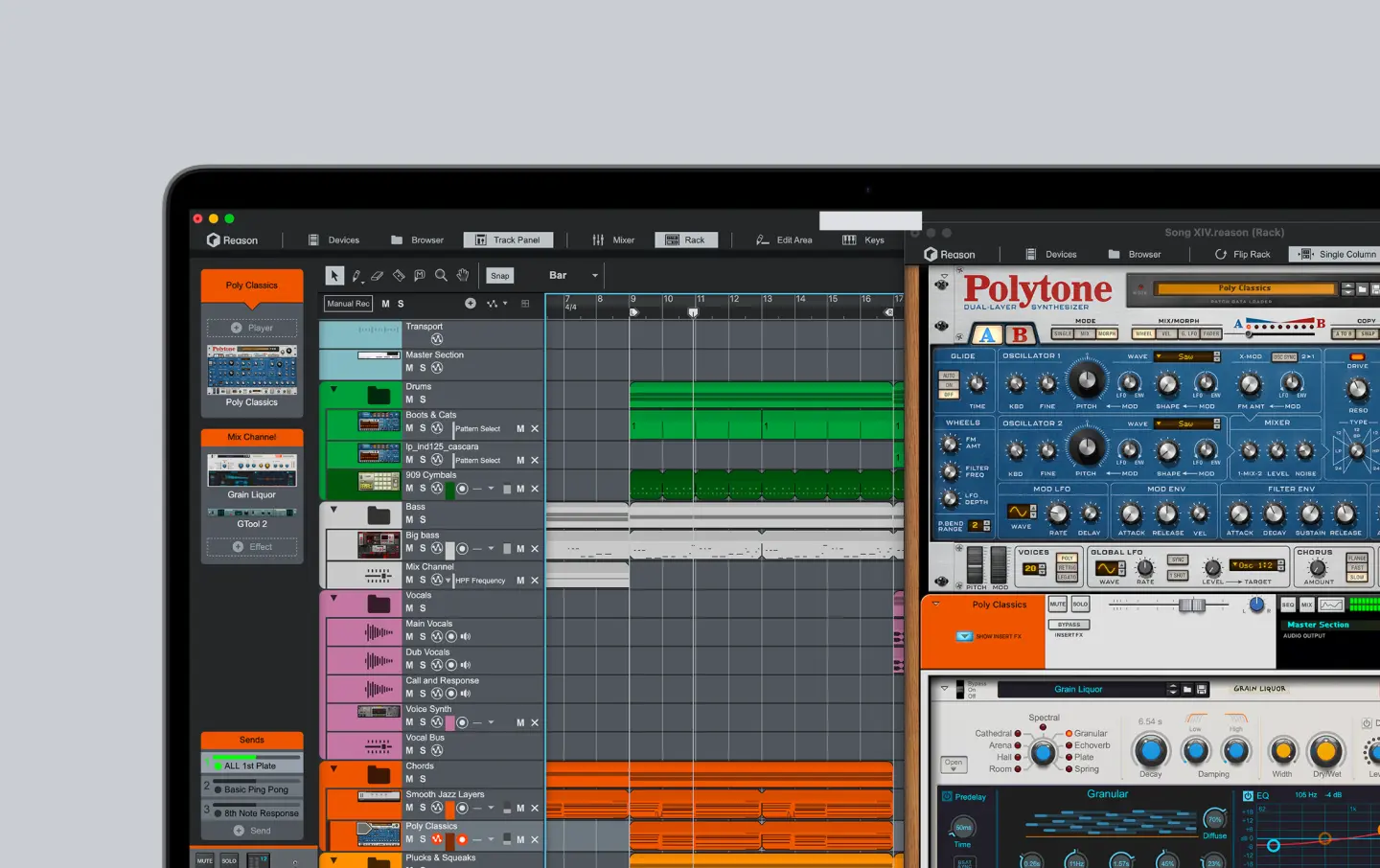Select the Razor tool
Screen dimensions: 1380x868
tap(399, 276)
